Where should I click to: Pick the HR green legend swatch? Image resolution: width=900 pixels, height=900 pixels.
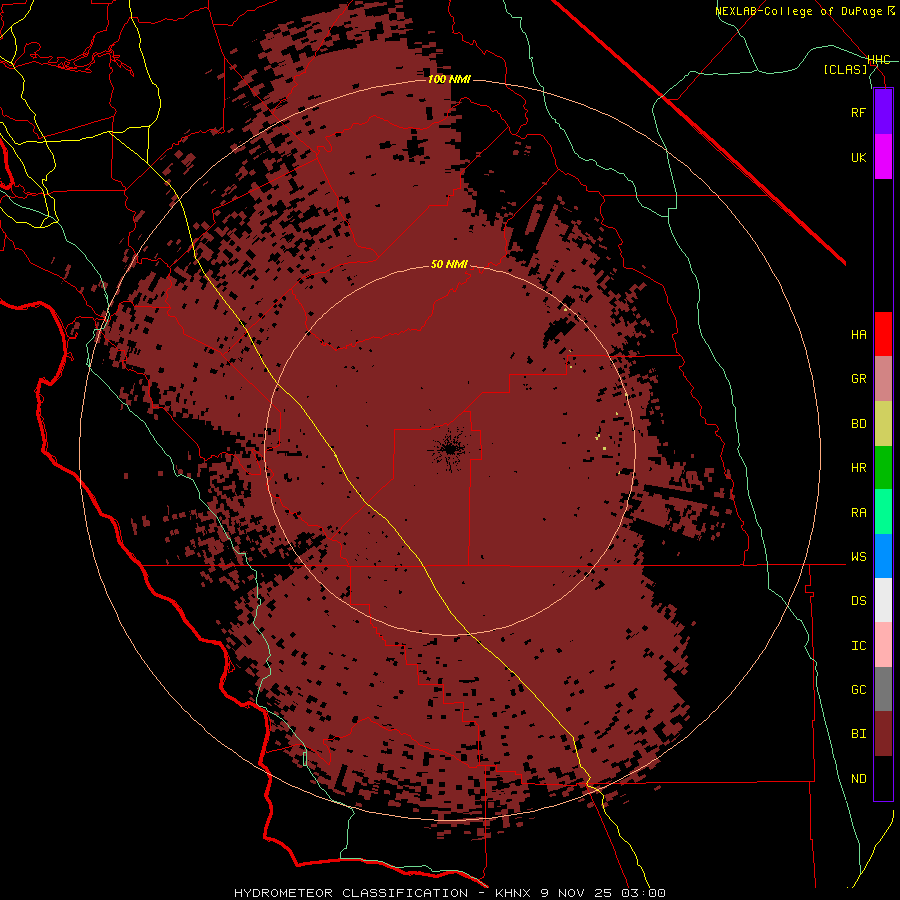(x=883, y=468)
